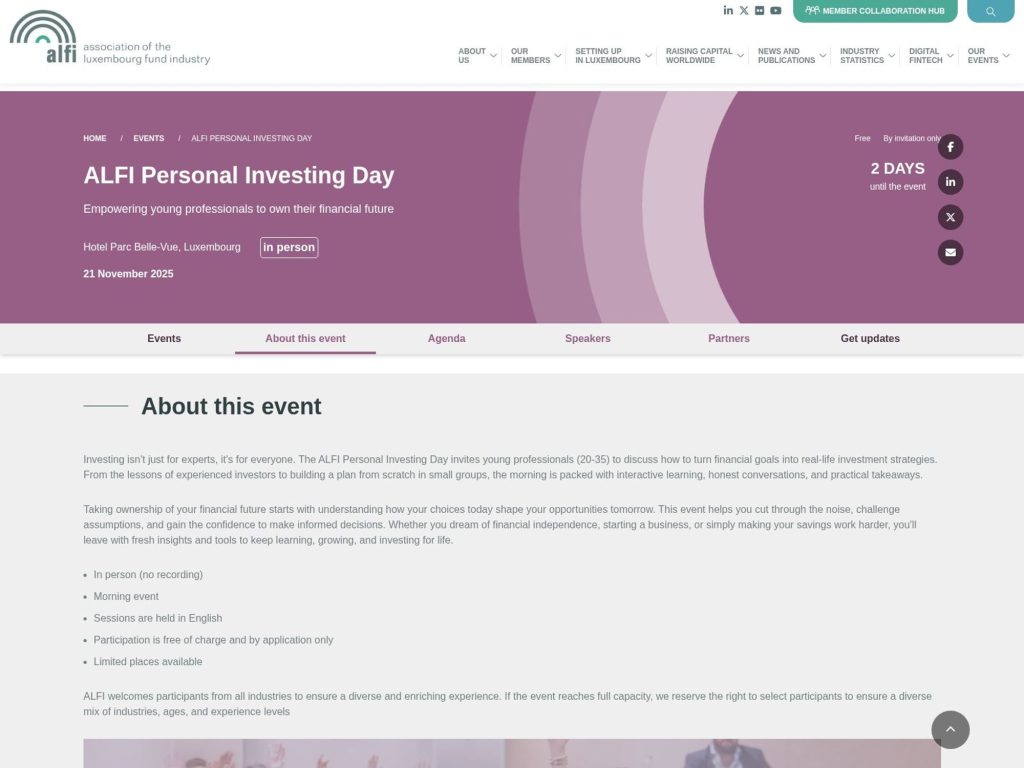
Task: Click the search magnifier icon
Action: coord(990,10)
